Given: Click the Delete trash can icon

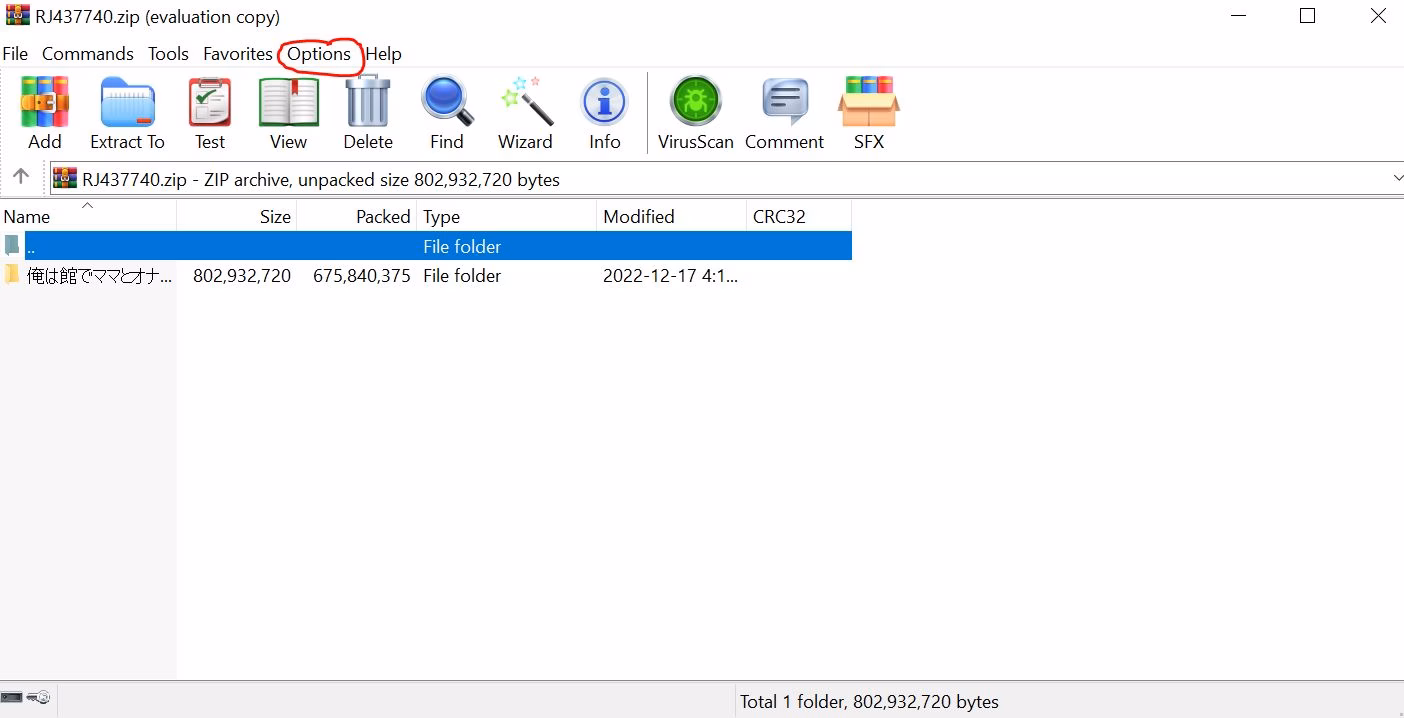Looking at the screenshot, I should (368, 112).
